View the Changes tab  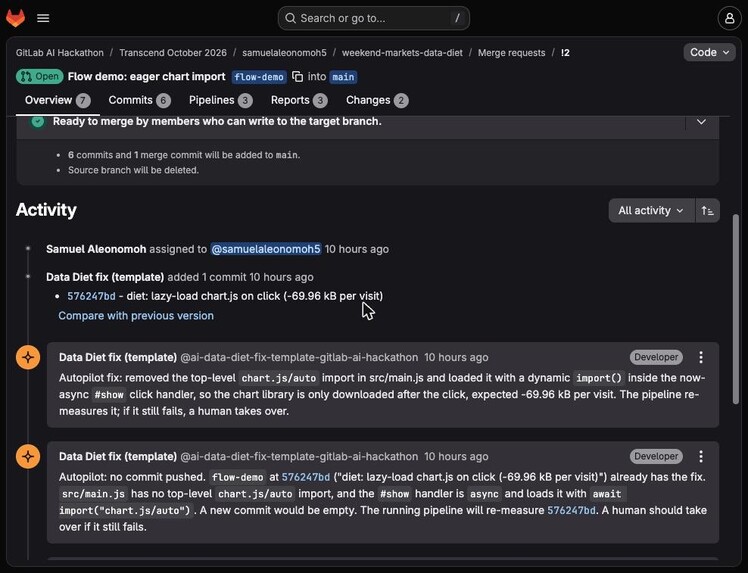click(377, 100)
